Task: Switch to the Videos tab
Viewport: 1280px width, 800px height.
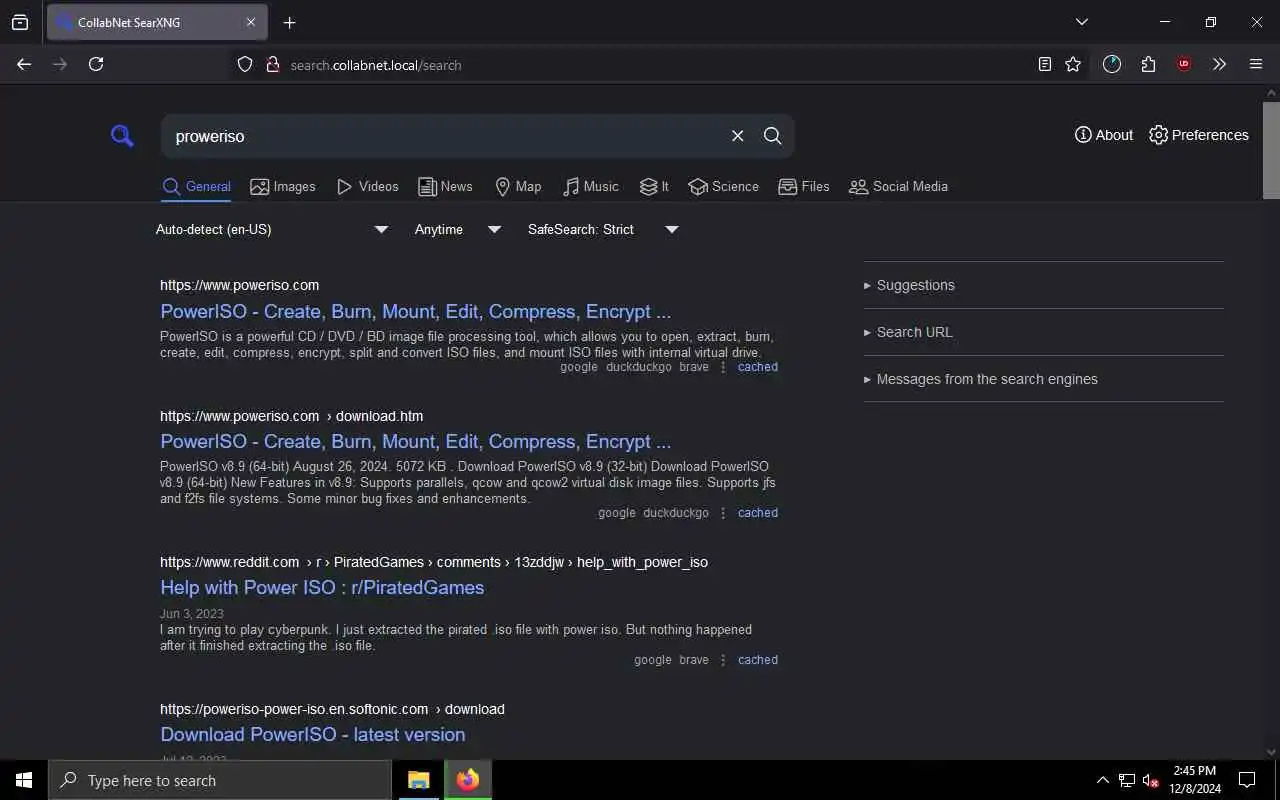Action: [x=367, y=187]
